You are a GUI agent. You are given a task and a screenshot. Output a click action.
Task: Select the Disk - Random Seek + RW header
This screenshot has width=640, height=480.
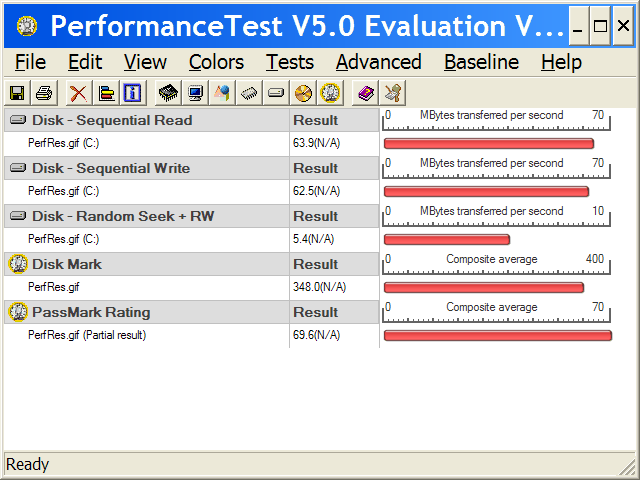coord(147,216)
